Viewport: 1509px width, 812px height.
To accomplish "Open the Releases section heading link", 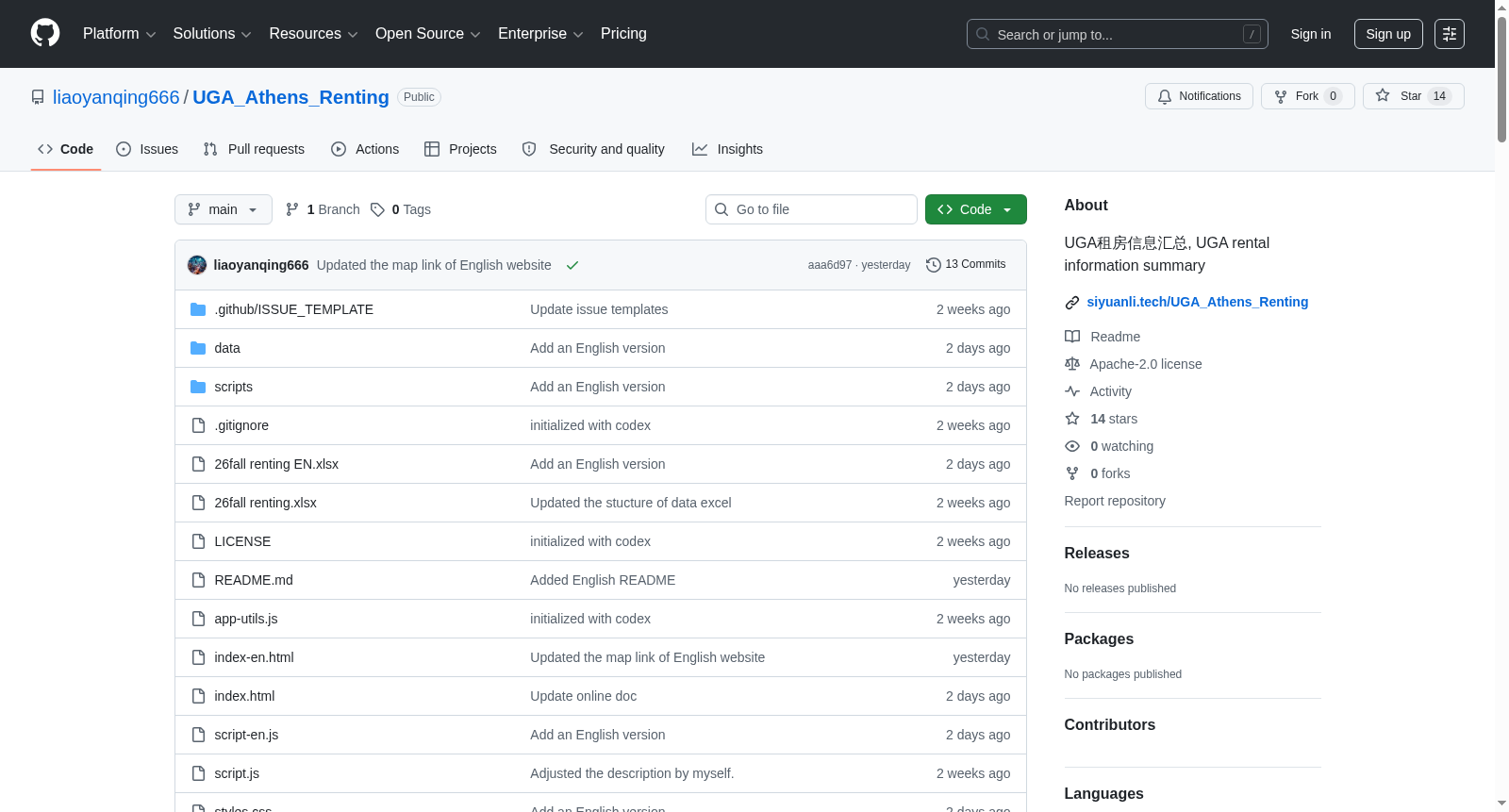I will [x=1097, y=554].
